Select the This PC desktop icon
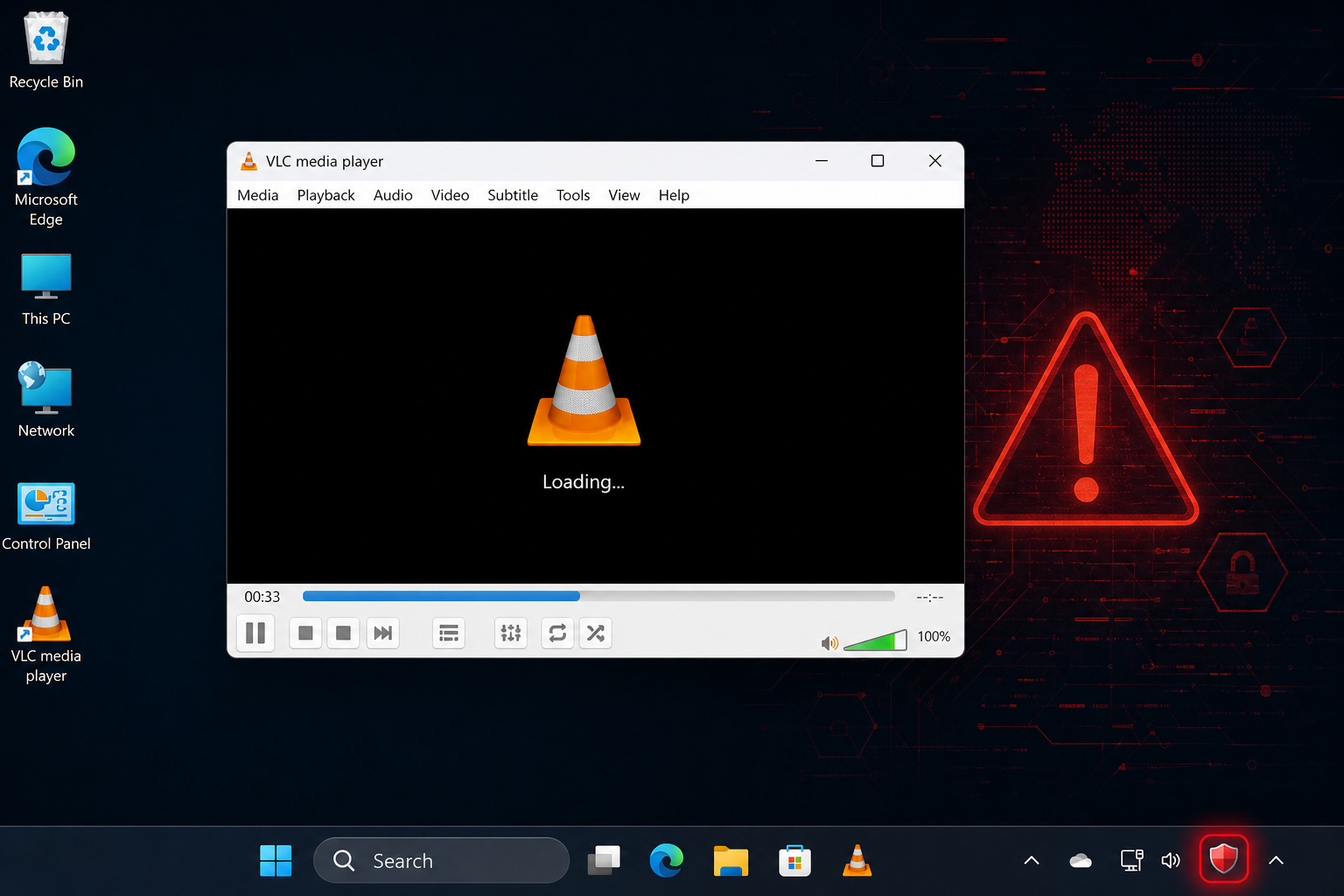The height and width of the screenshot is (896, 1344). pos(46,290)
